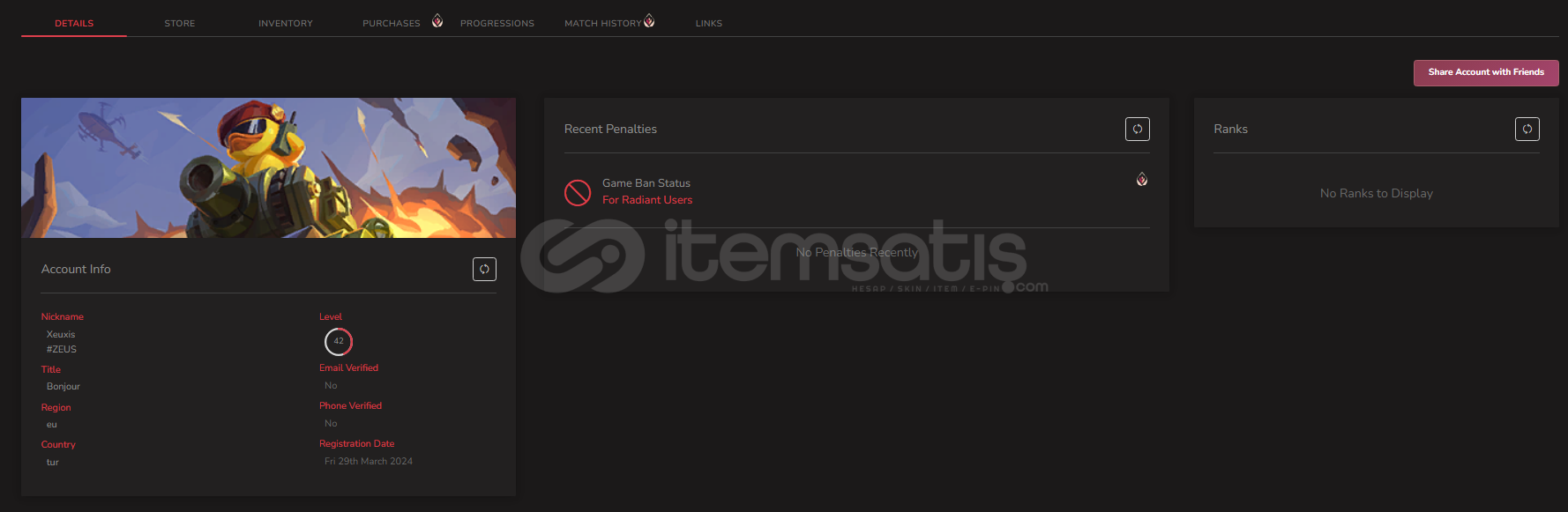Viewport: 1568px width, 512px height.
Task: Select the region value 'eu'
Action: (x=51, y=424)
